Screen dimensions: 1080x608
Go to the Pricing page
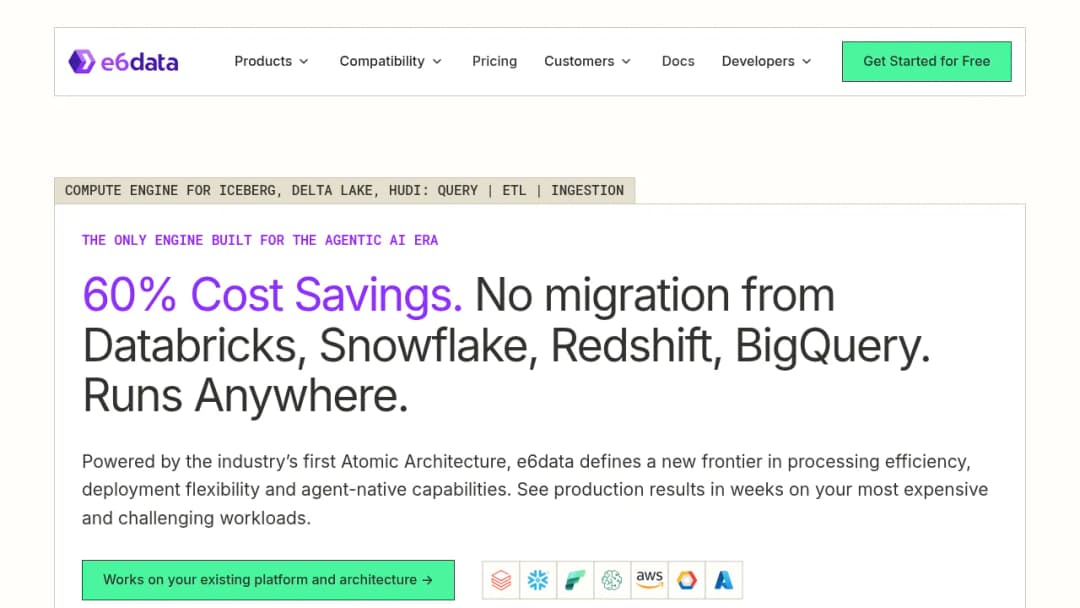coord(495,61)
